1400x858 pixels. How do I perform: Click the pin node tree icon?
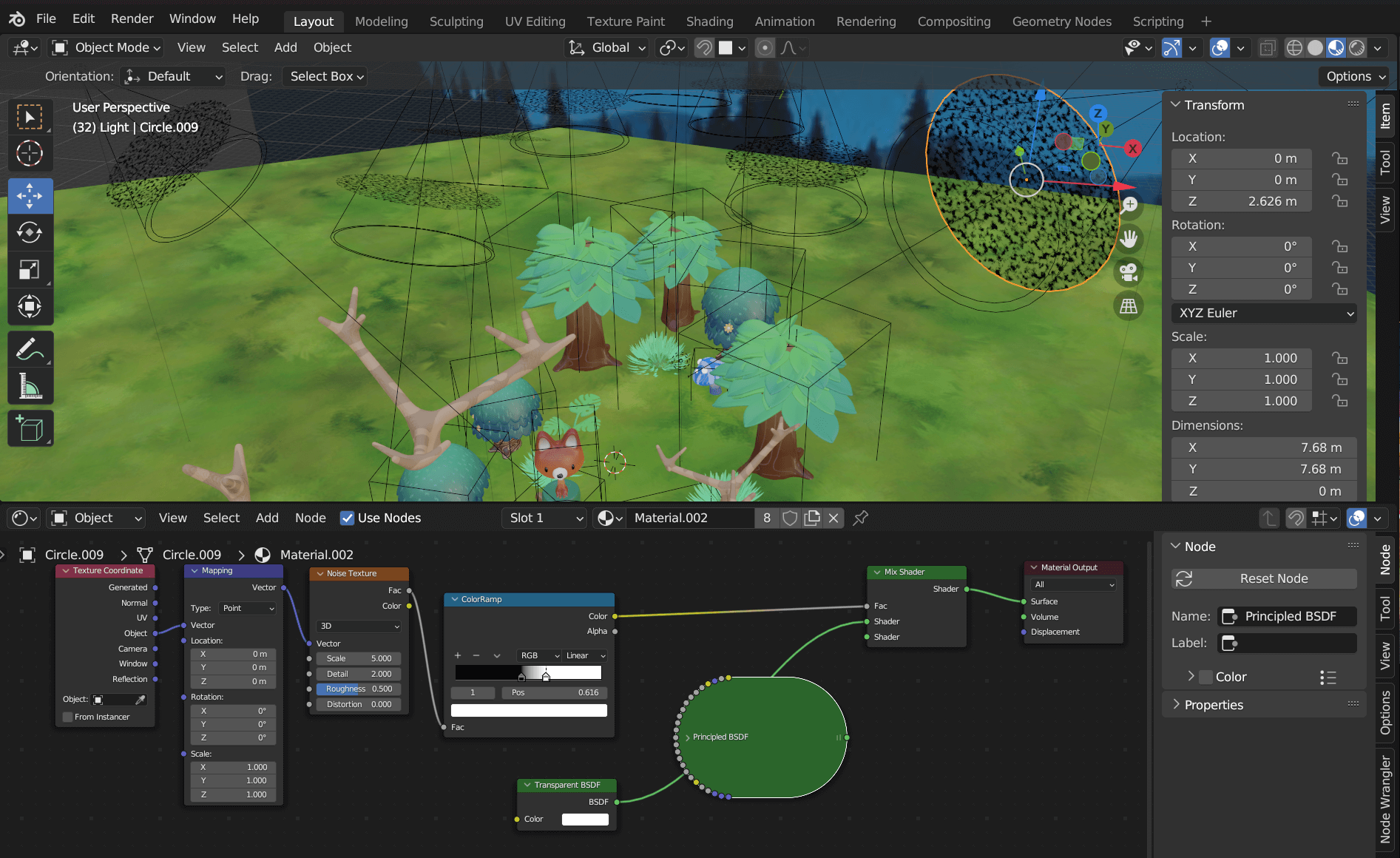click(860, 518)
